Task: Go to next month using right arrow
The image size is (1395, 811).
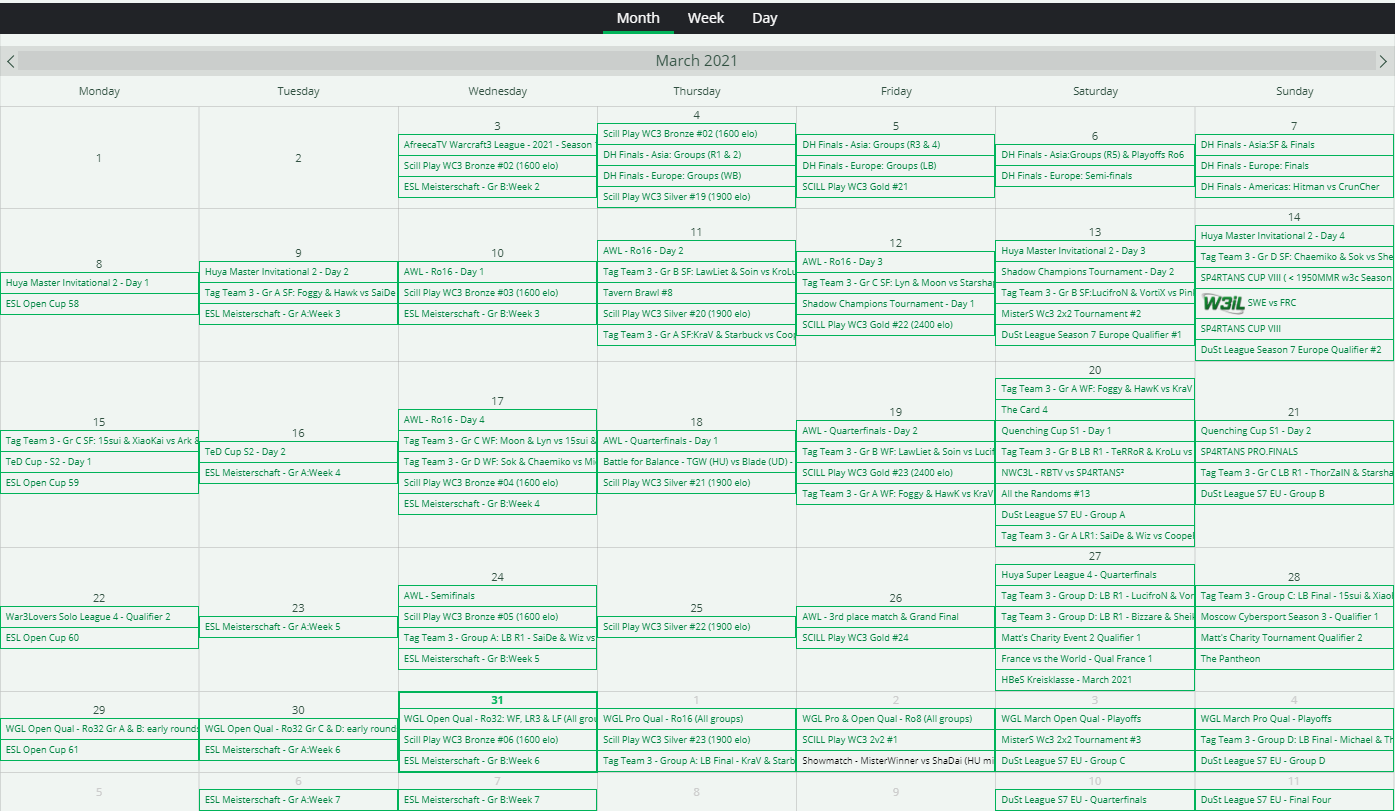Action: coord(1384,61)
